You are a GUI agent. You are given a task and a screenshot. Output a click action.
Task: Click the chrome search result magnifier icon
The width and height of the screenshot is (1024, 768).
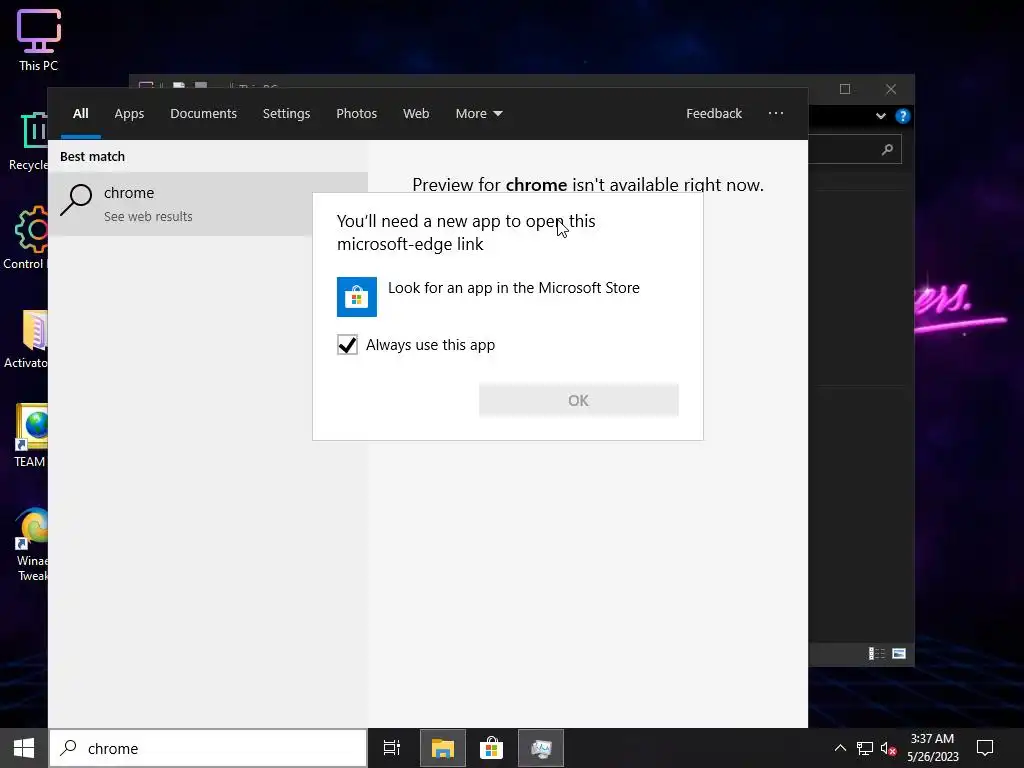[76, 200]
